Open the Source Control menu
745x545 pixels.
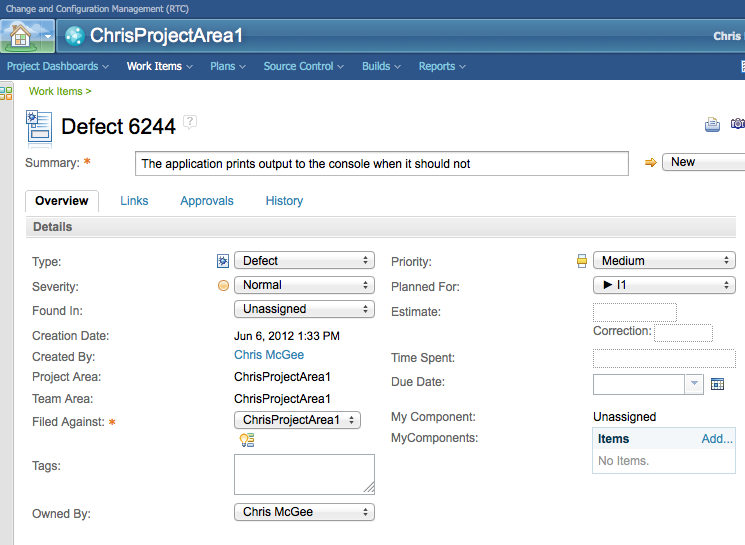[x=303, y=66]
